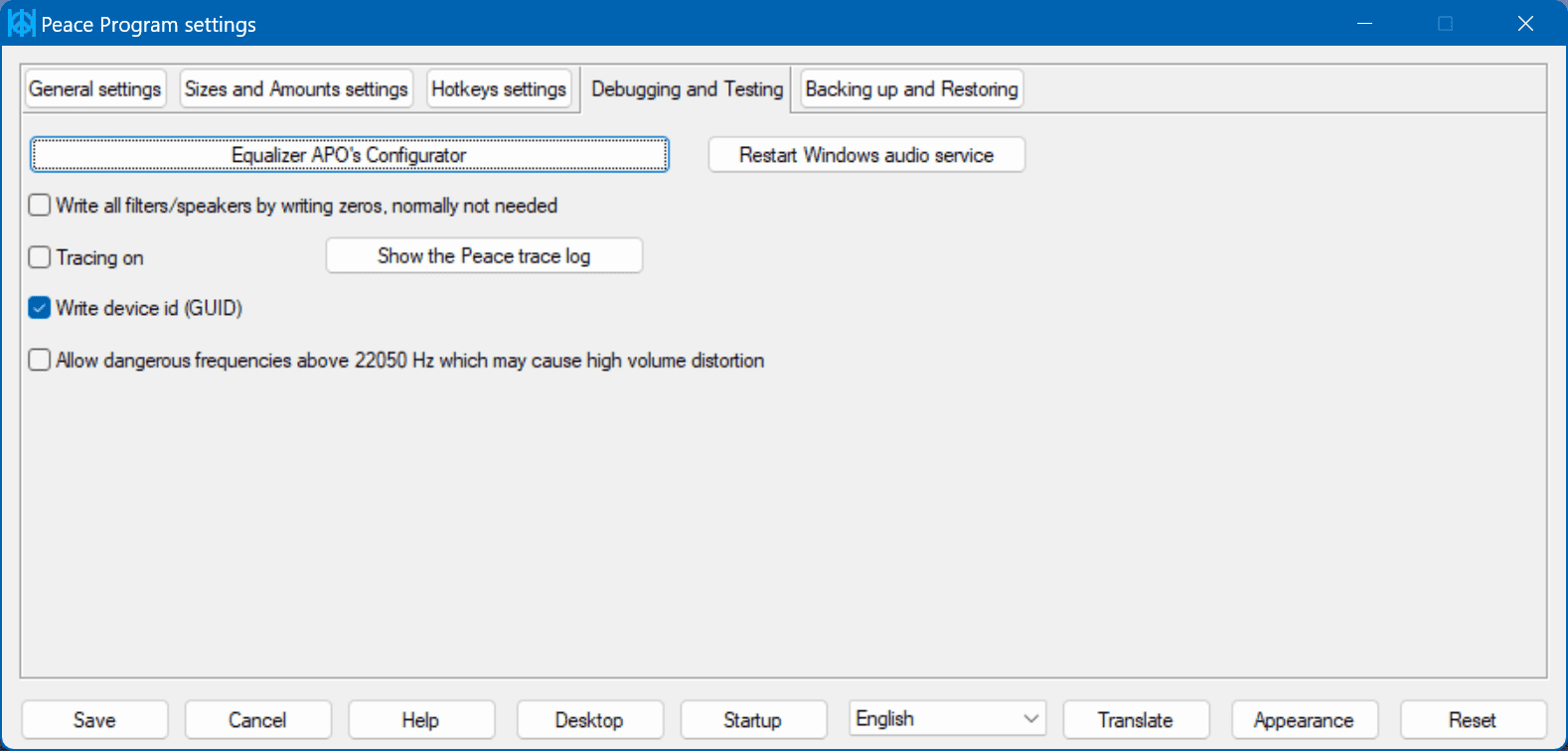Click the Peace app icon in title bar
1568x751 pixels.
[21, 24]
